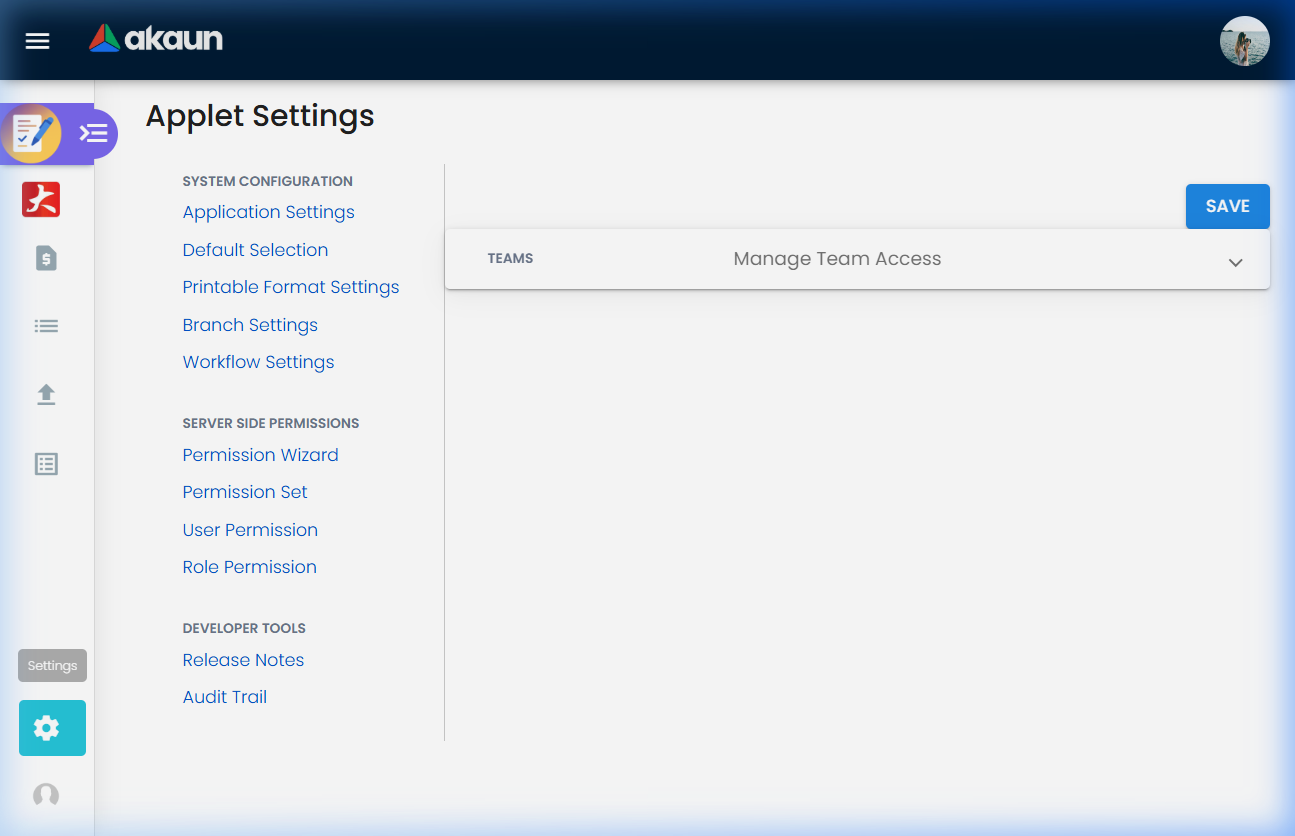Expand the Manage Team Access chevron

click(1236, 262)
